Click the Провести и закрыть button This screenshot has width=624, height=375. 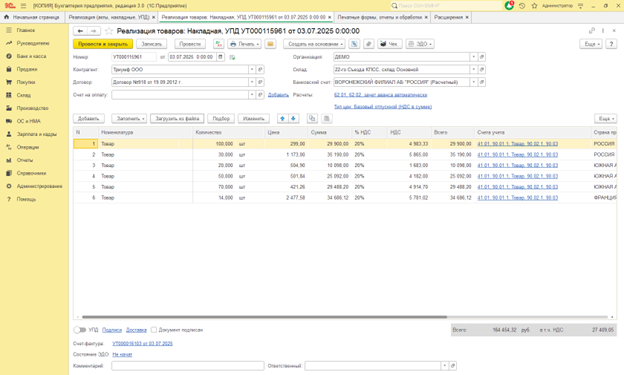coord(103,44)
